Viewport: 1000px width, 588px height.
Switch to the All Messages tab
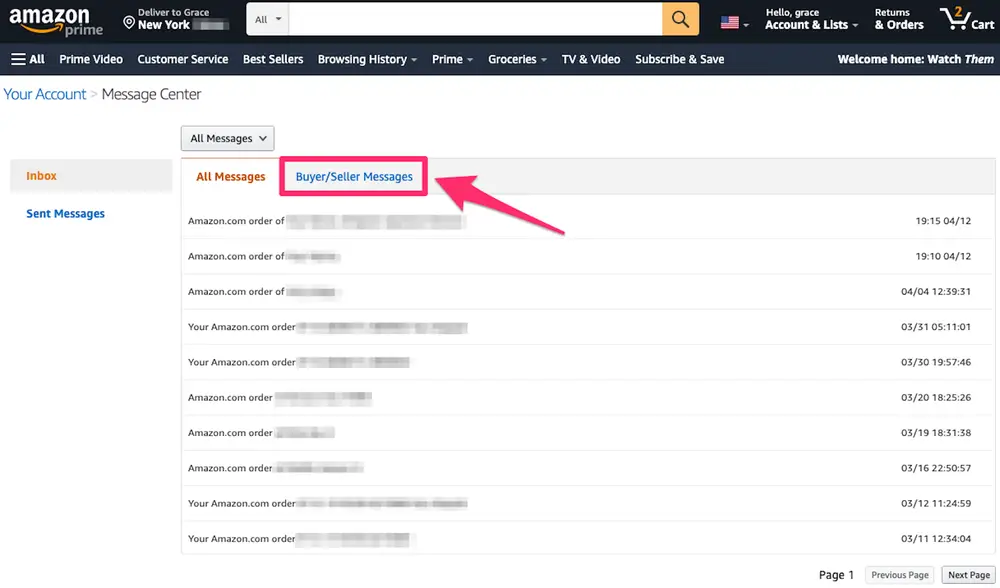click(230, 177)
